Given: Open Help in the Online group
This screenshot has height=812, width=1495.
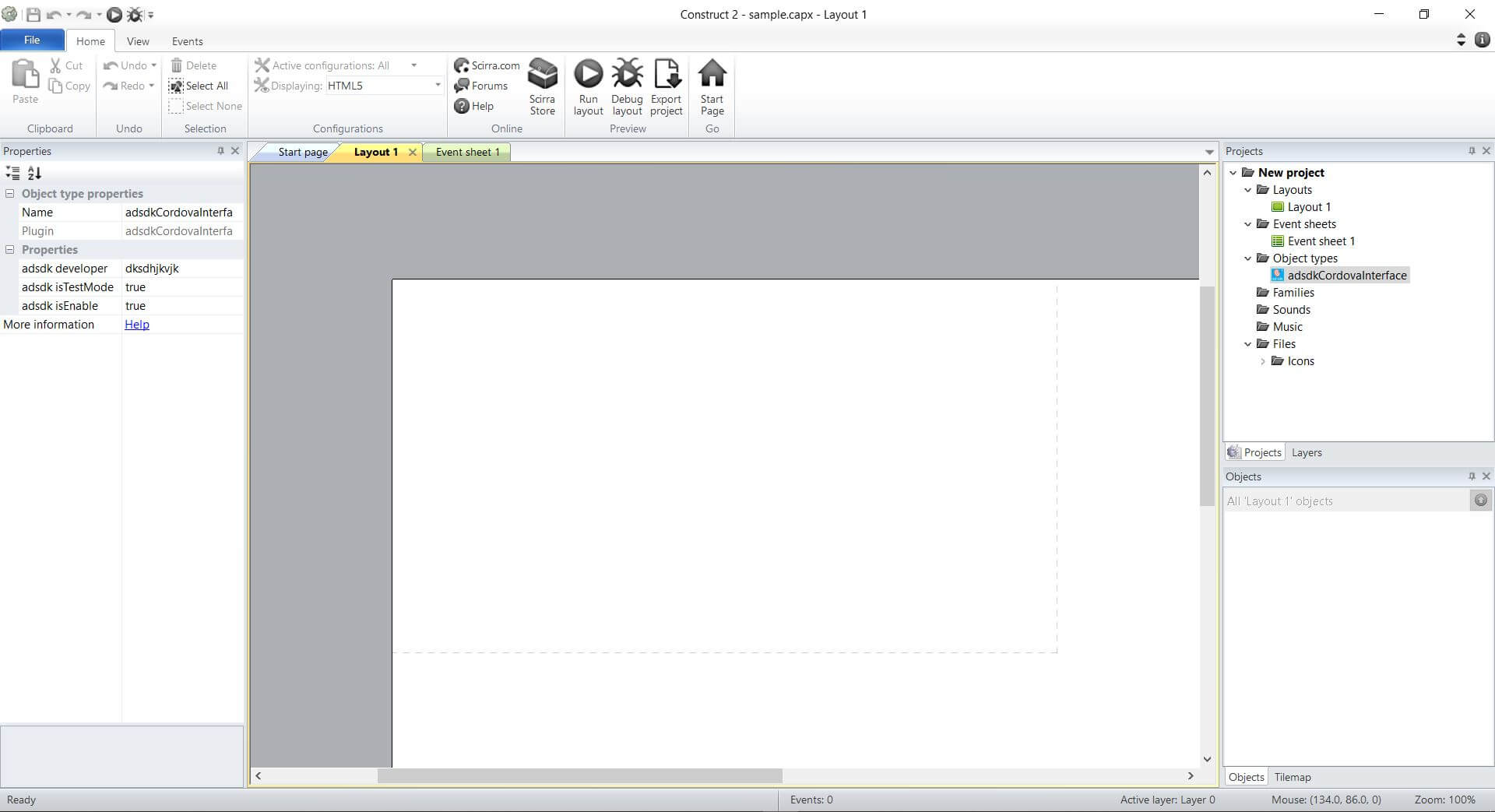Looking at the screenshot, I should pyautogui.click(x=473, y=106).
